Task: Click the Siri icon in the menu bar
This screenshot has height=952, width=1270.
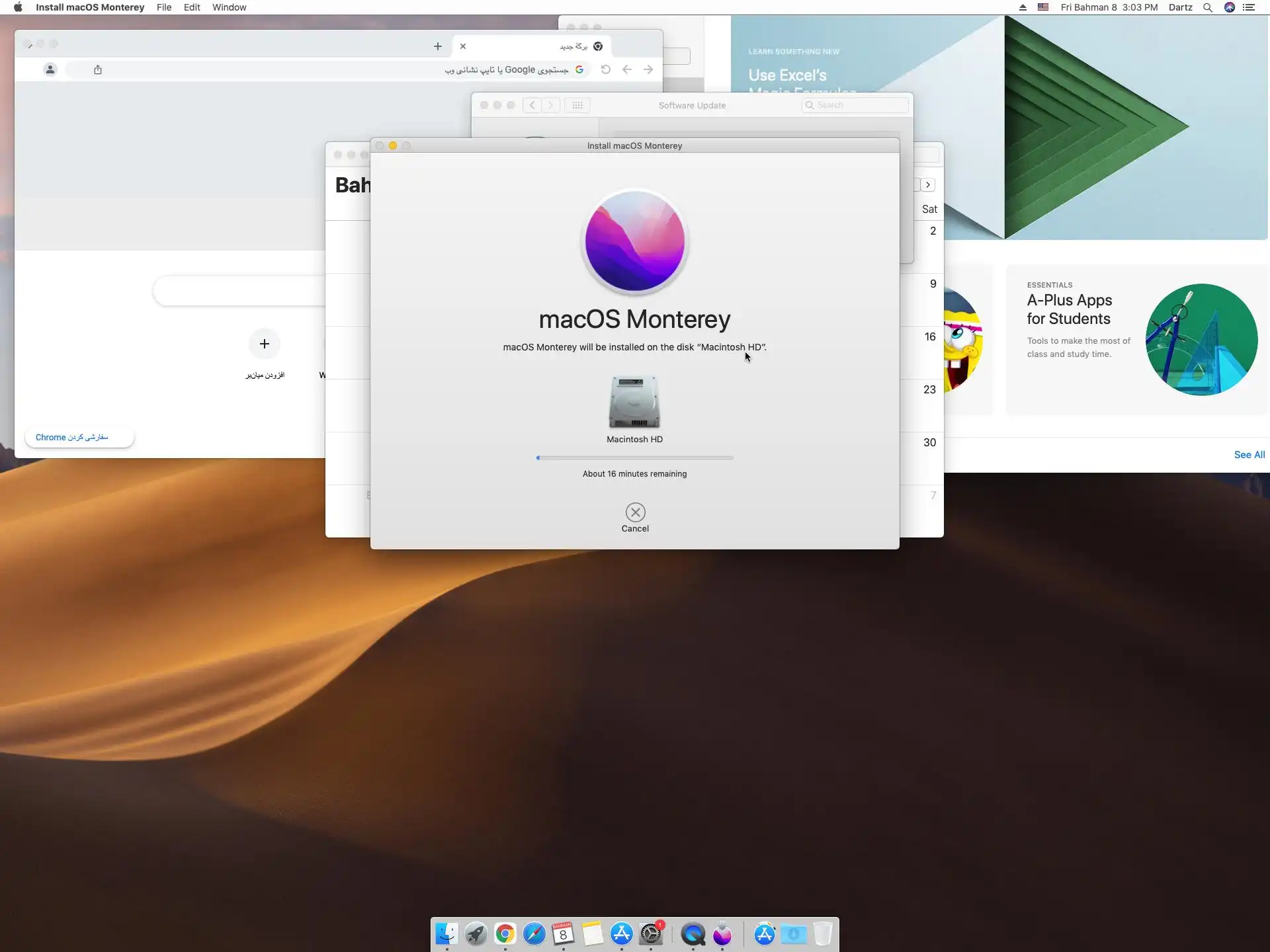Action: 1229,7
